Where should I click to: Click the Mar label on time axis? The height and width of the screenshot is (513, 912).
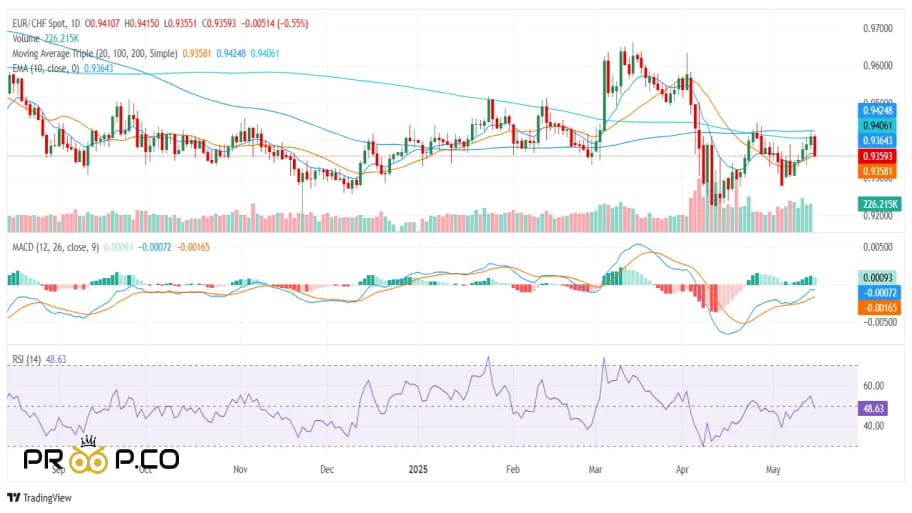click(596, 468)
